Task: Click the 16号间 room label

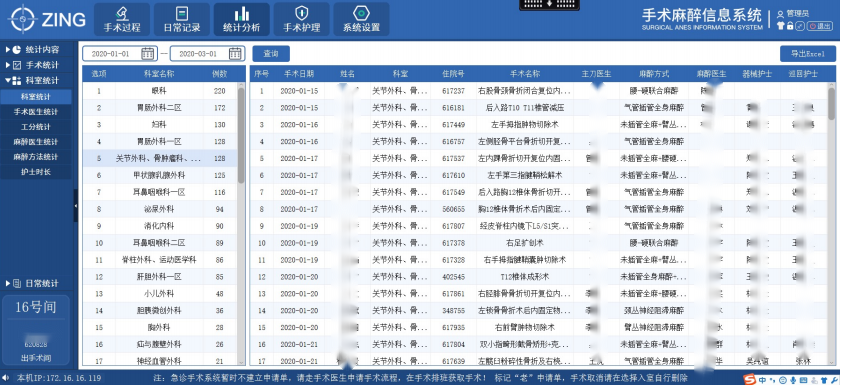Action: (x=35, y=307)
